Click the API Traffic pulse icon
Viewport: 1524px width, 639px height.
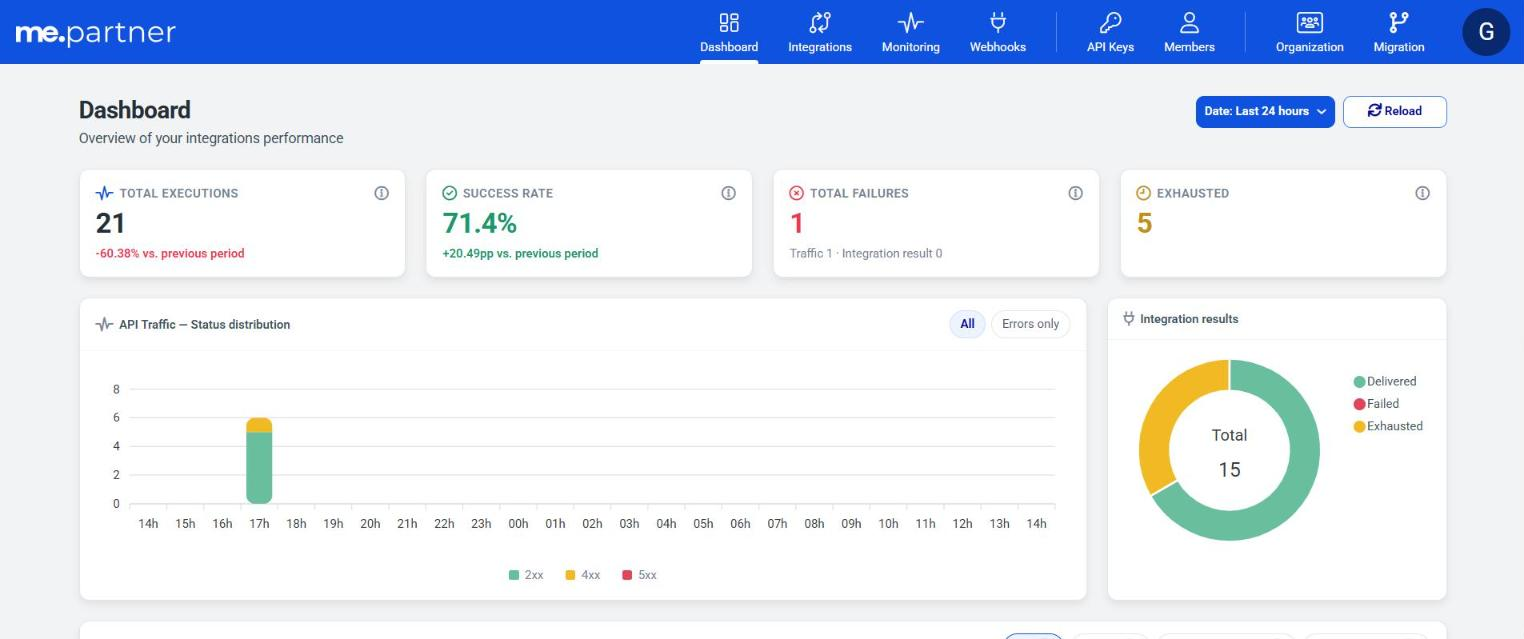pyautogui.click(x=104, y=324)
